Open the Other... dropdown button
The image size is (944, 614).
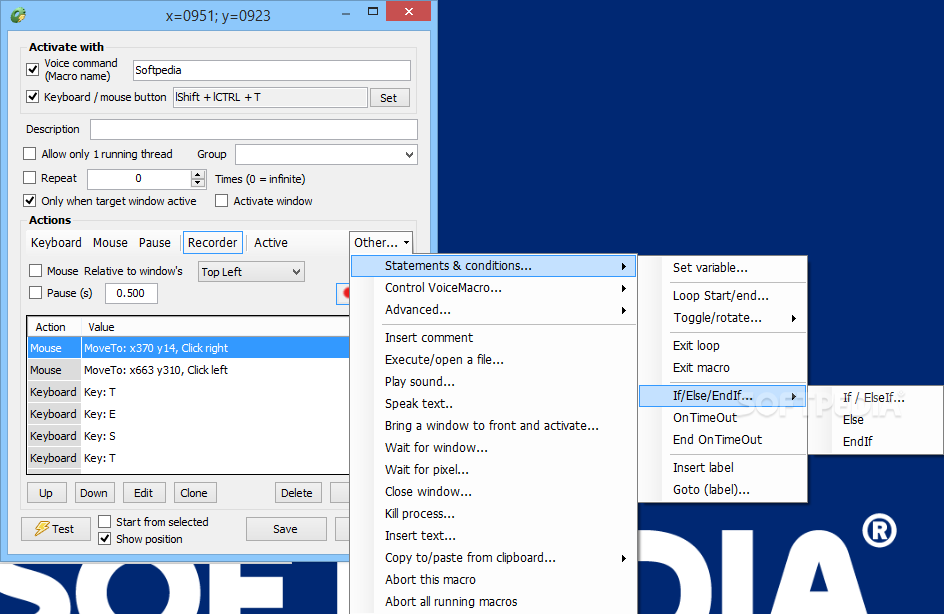tap(380, 243)
